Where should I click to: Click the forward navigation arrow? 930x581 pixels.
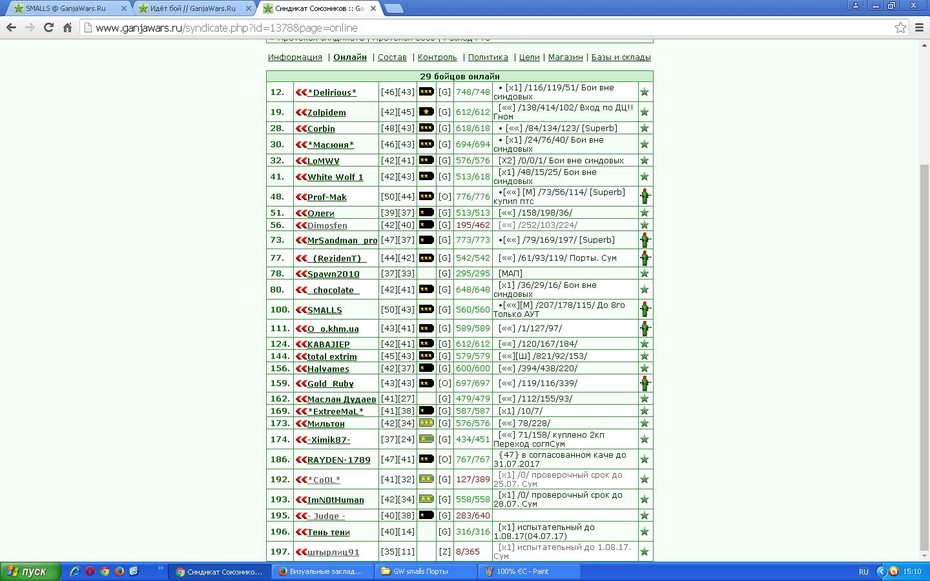30,28
